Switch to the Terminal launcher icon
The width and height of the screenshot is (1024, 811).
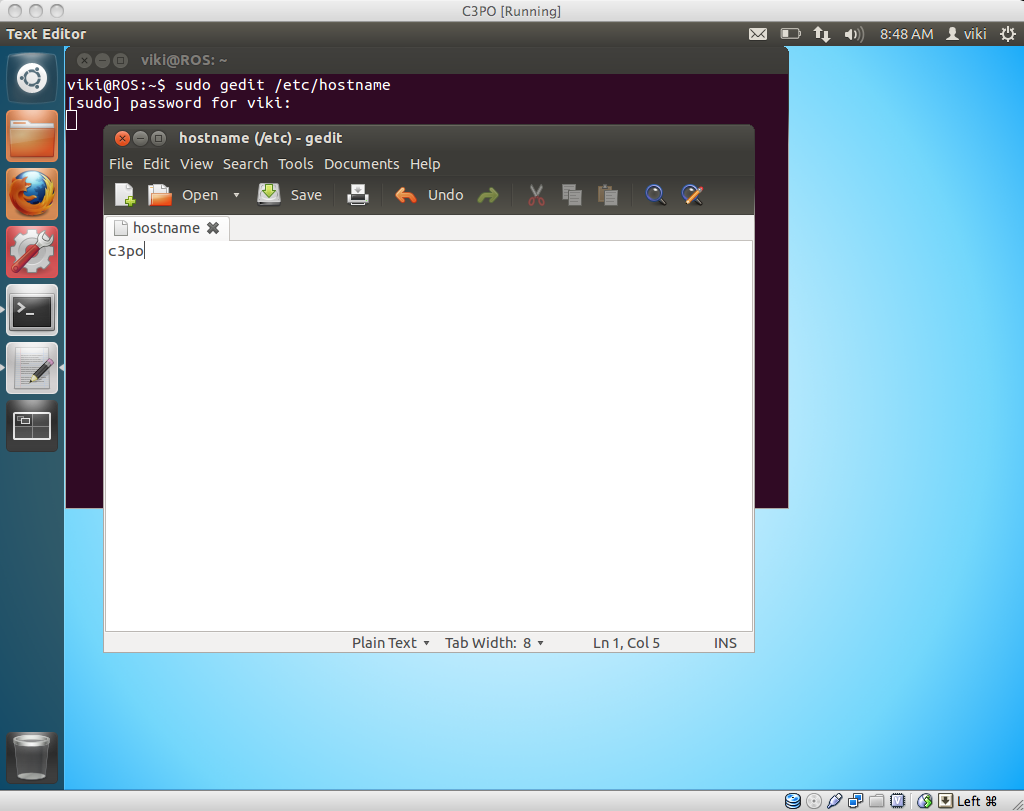pyautogui.click(x=32, y=310)
